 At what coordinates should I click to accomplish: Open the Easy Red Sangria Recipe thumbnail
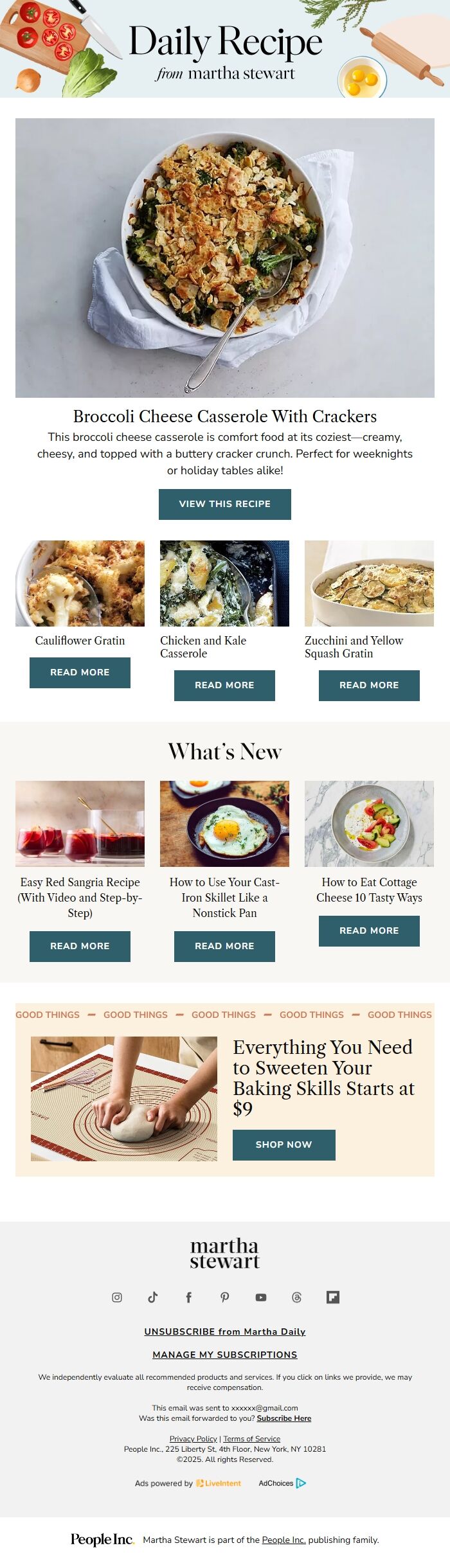80,824
